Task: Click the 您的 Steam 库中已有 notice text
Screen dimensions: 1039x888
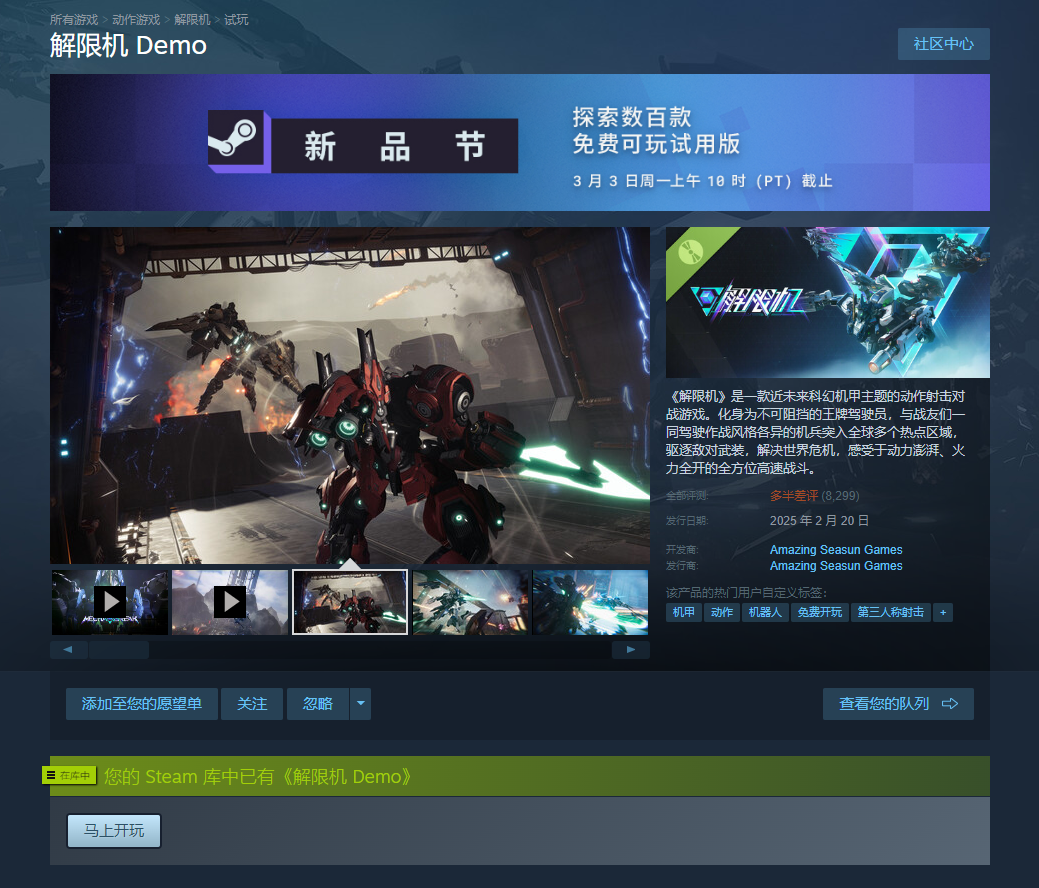Action: [258, 776]
